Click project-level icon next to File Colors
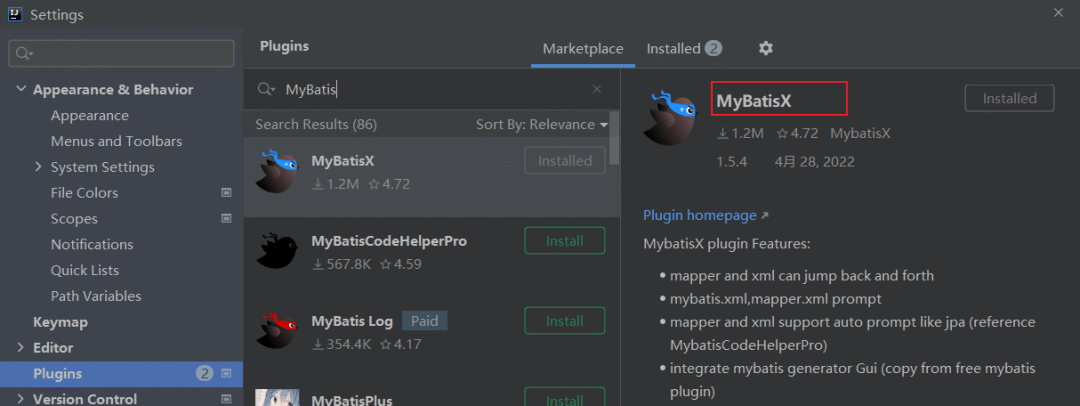Image resolution: width=1080 pixels, height=406 pixels. pos(226,193)
